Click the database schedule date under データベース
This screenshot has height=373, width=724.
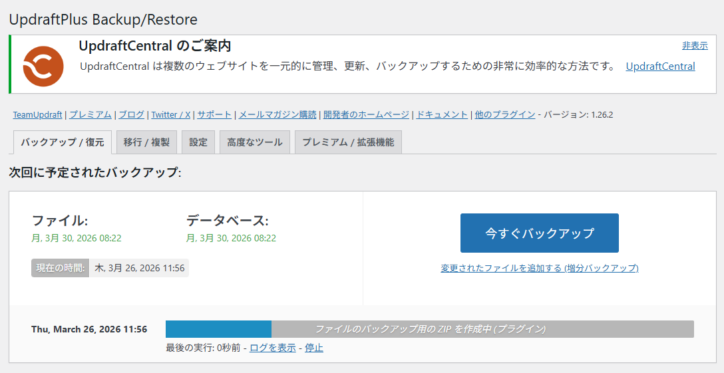pyautogui.click(x=231, y=238)
